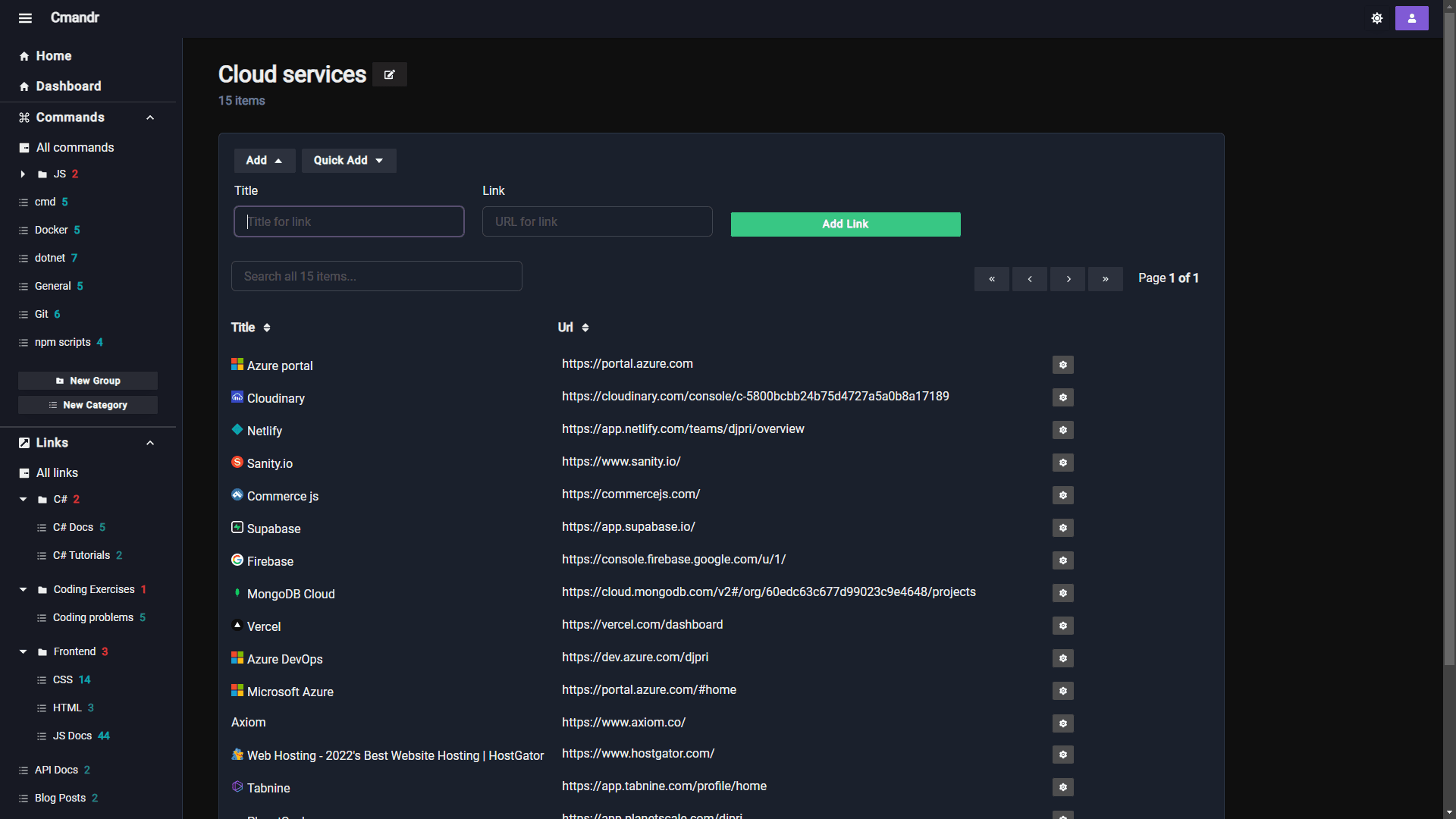Open the Quick Add dropdown
The width and height of the screenshot is (1456, 819).
[x=349, y=161]
